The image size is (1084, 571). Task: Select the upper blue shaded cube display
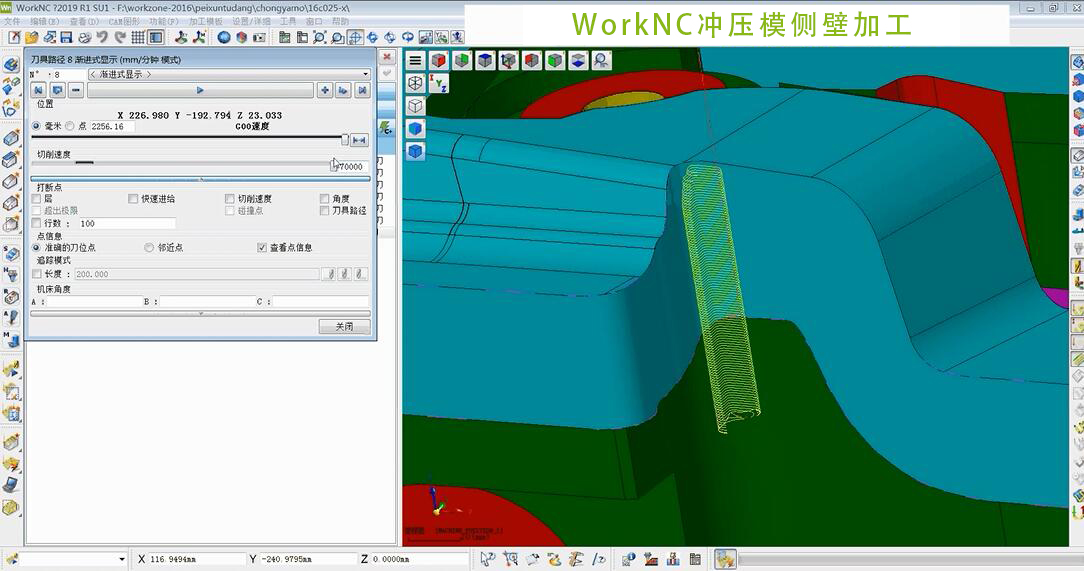point(415,129)
